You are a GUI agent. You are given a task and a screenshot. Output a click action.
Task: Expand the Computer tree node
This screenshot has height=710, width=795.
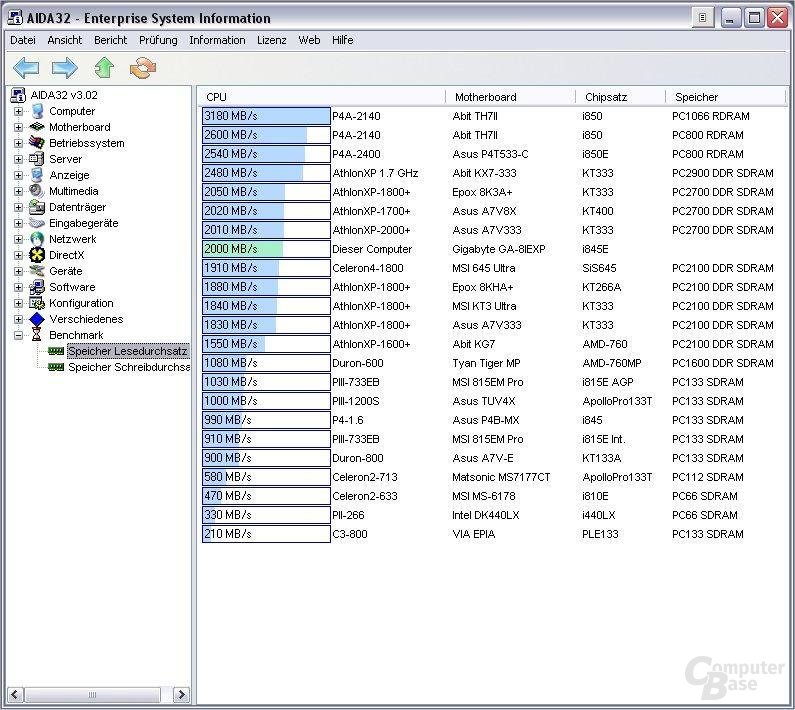18,111
